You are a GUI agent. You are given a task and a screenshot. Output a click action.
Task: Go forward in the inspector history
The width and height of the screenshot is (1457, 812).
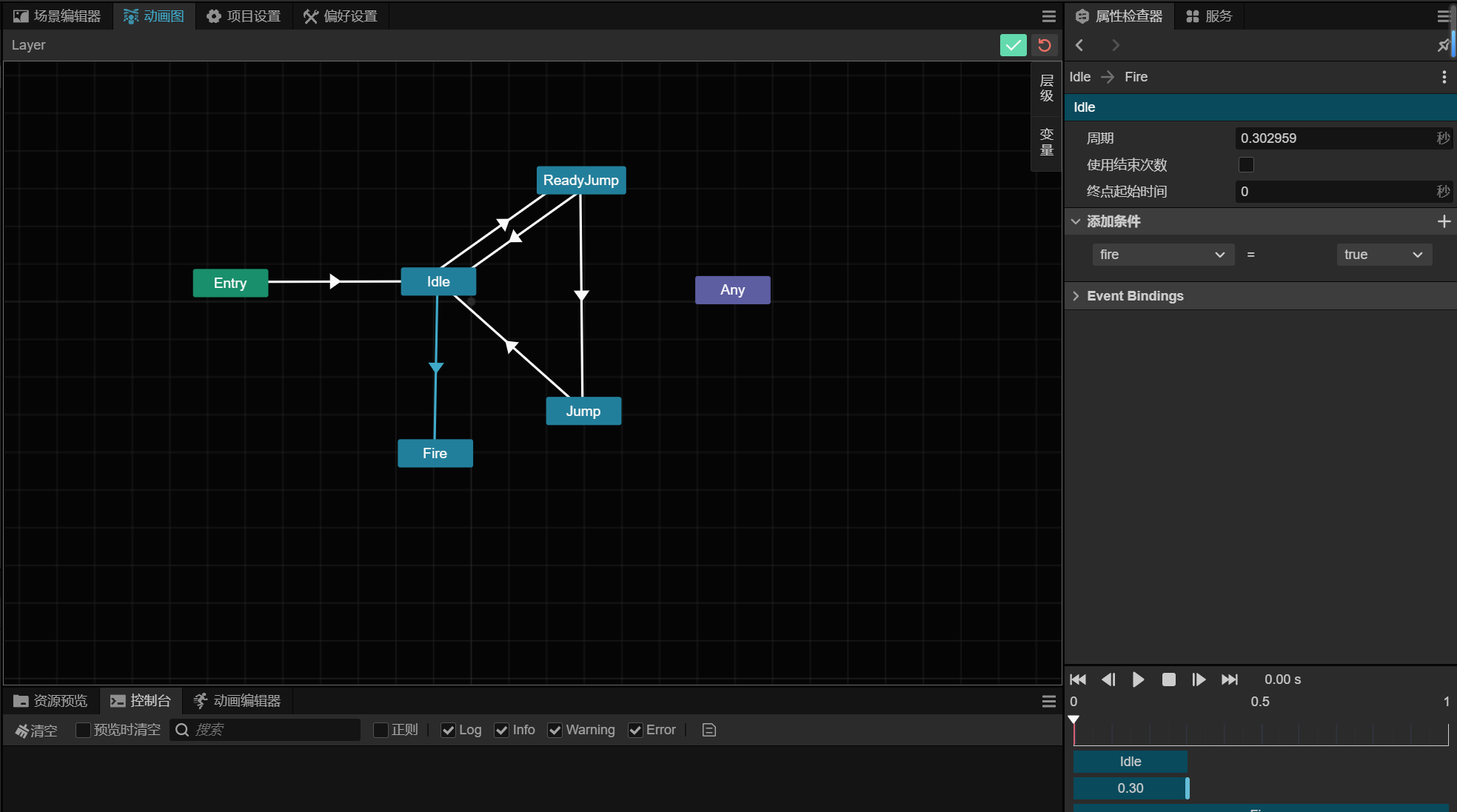tap(1115, 45)
